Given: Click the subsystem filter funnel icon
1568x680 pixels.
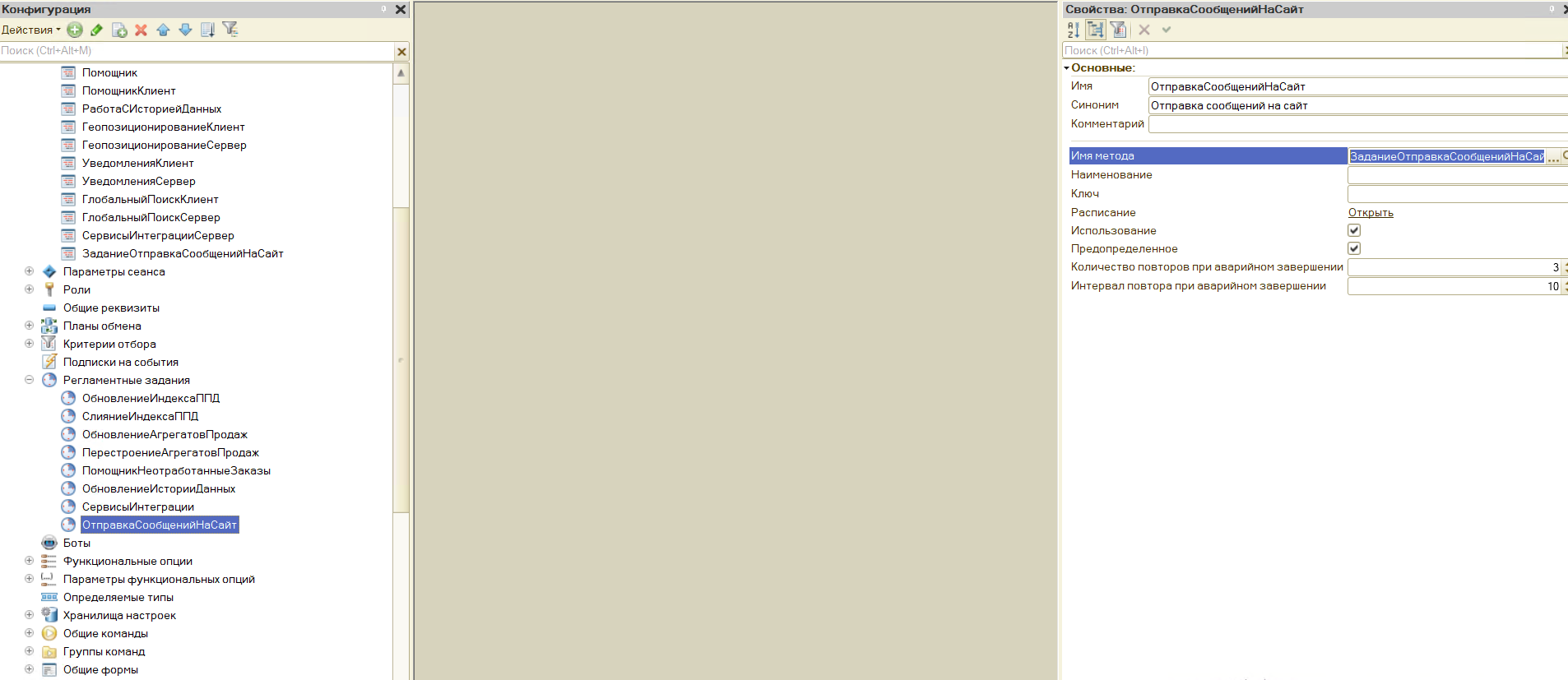Looking at the screenshot, I should pyautogui.click(x=230, y=30).
